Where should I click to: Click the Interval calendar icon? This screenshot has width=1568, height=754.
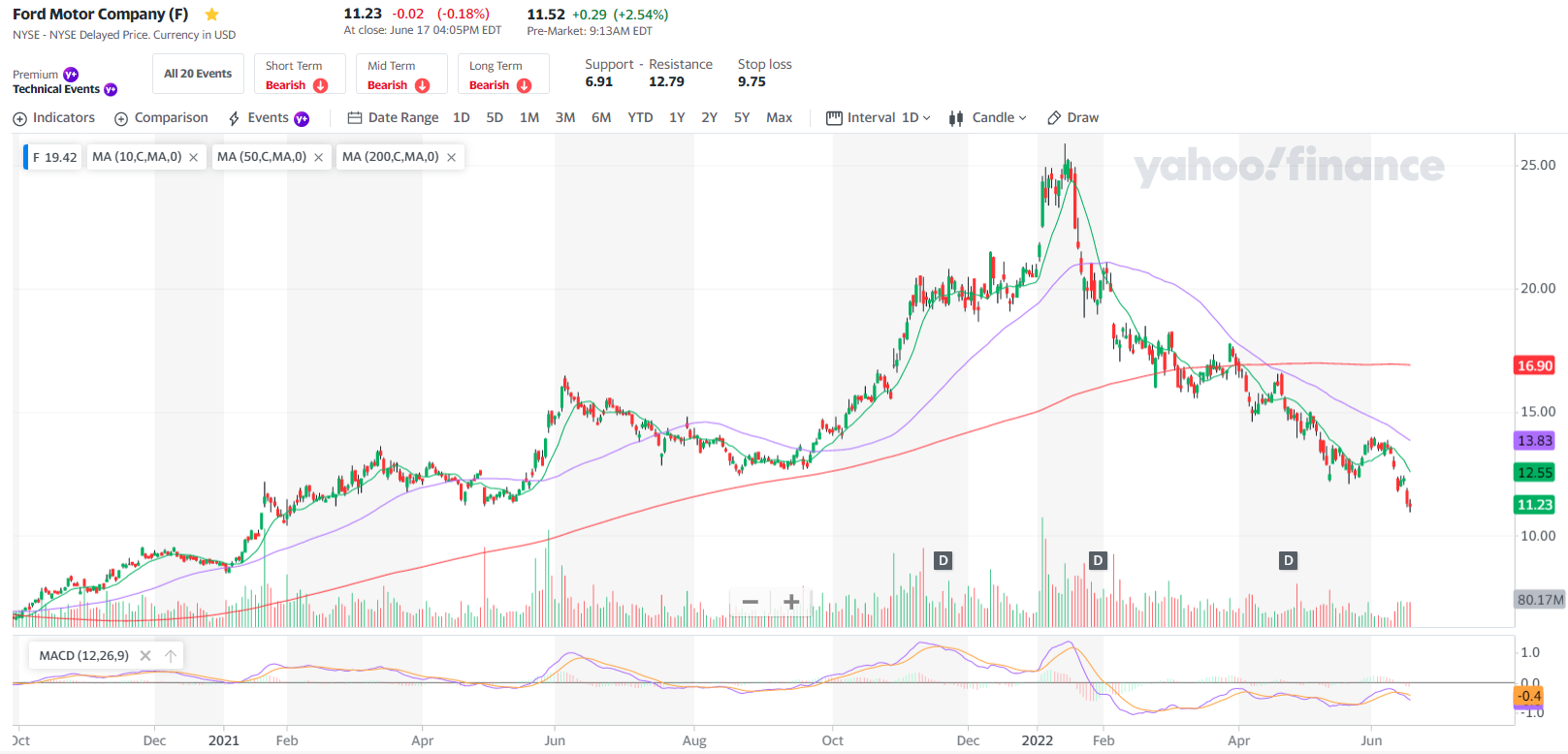834,118
